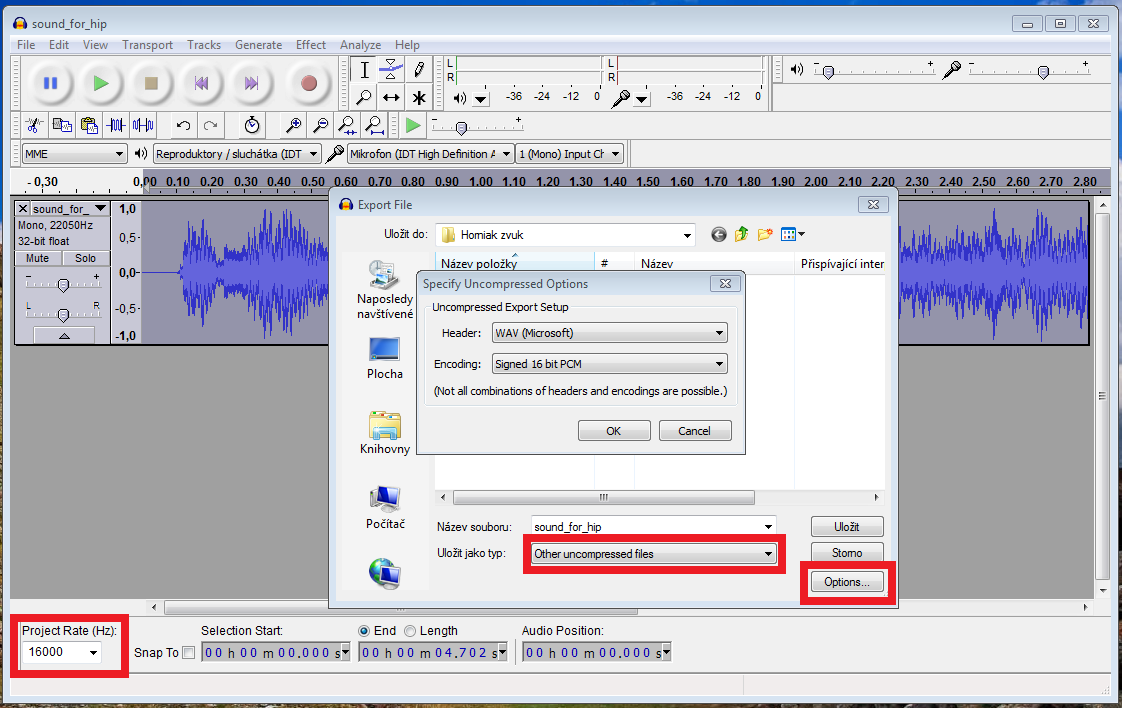Open the Effect menu

coord(310,45)
